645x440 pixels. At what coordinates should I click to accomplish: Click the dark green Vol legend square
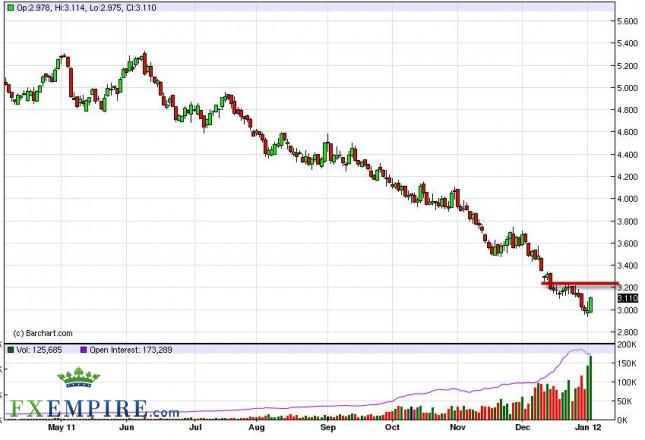[x=11, y=350]
